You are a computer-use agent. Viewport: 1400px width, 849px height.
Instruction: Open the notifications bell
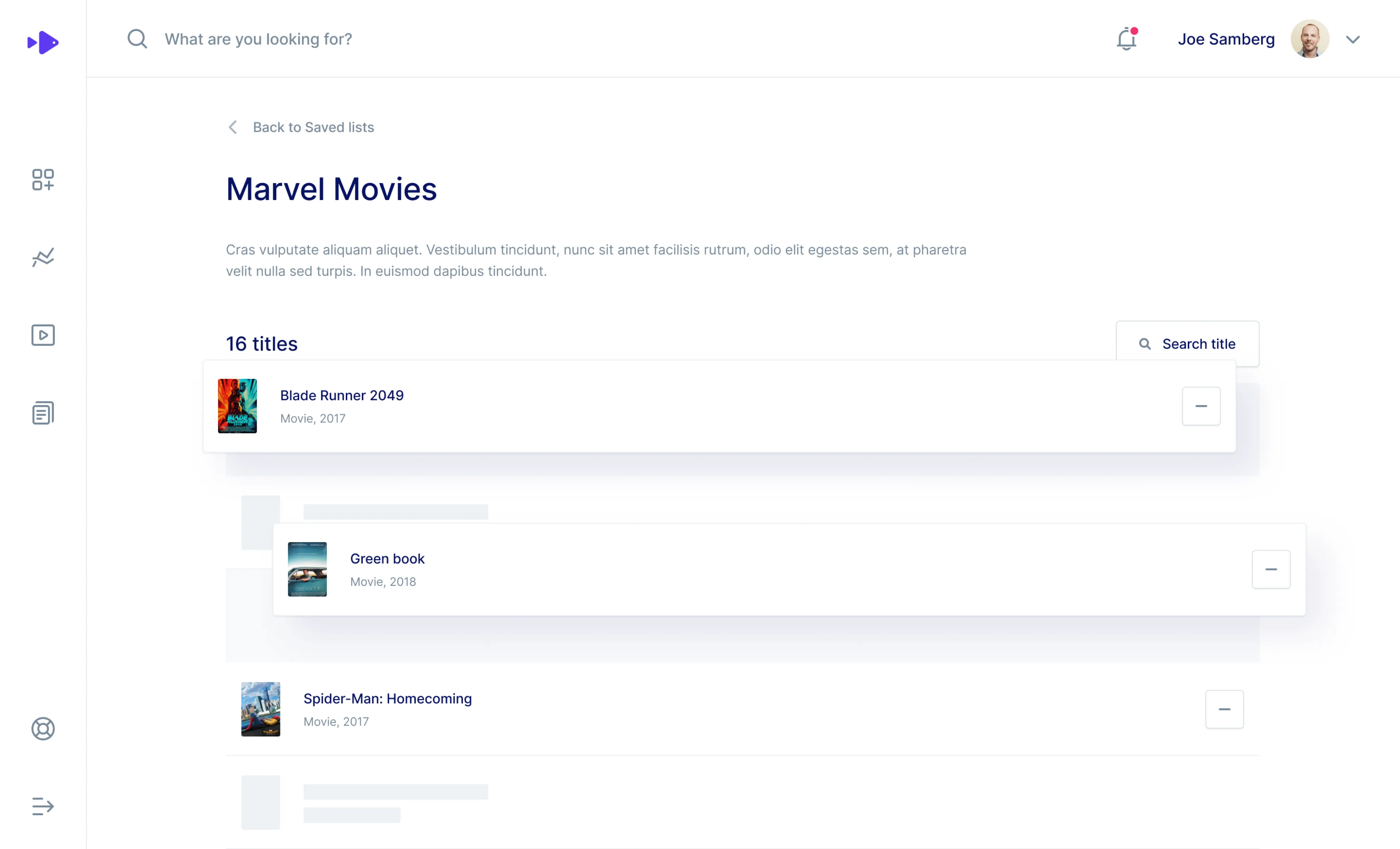[x=1126, y=39]
